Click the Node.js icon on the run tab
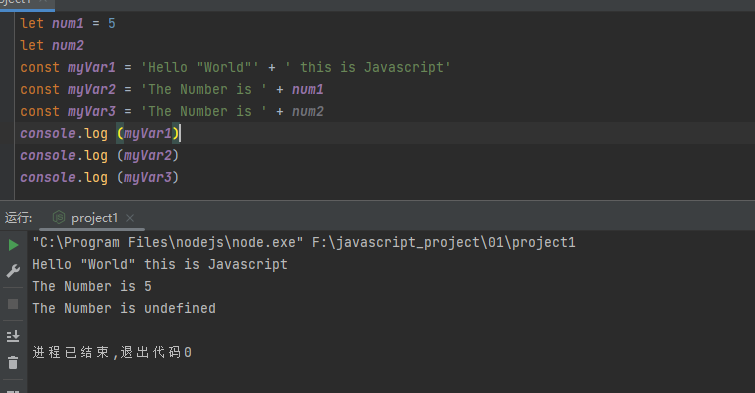 coord(59,218)
